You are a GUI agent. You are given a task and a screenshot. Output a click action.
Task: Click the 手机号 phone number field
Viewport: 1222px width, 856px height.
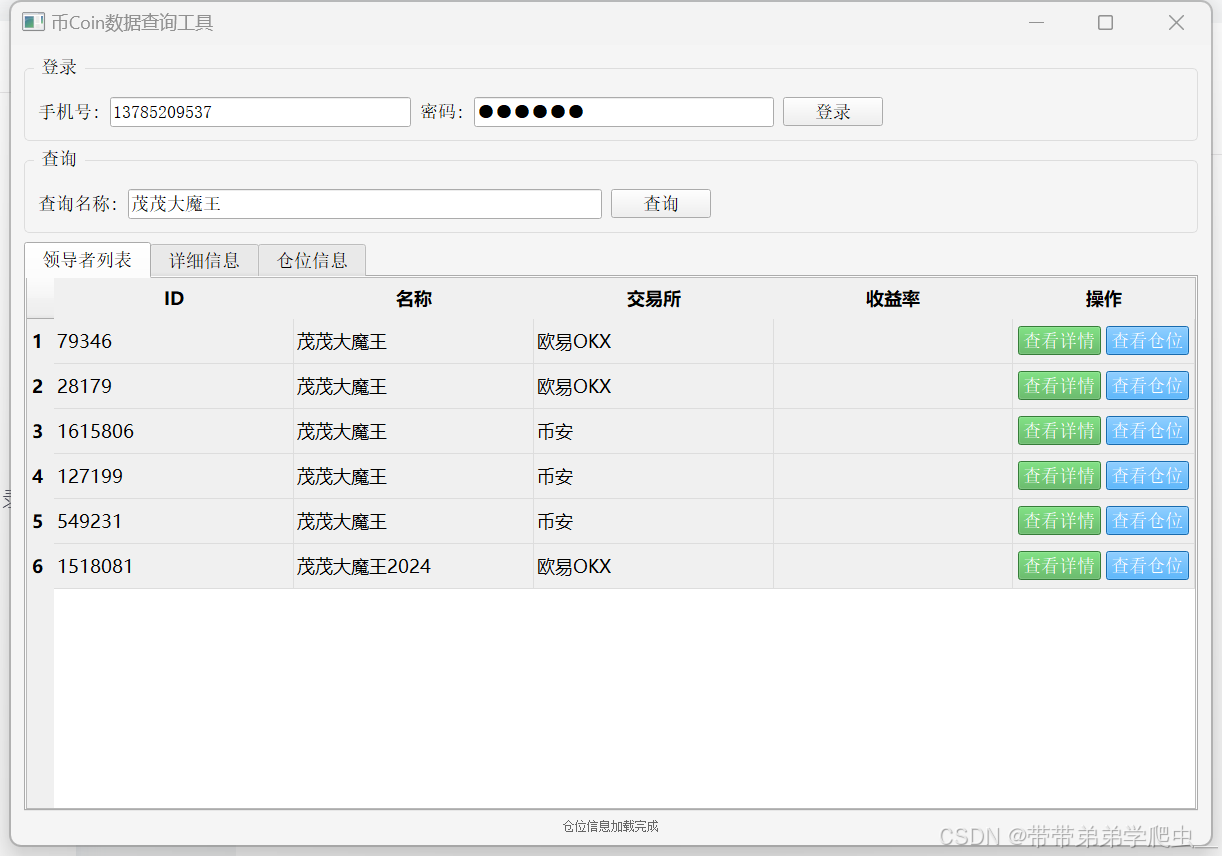260,112
